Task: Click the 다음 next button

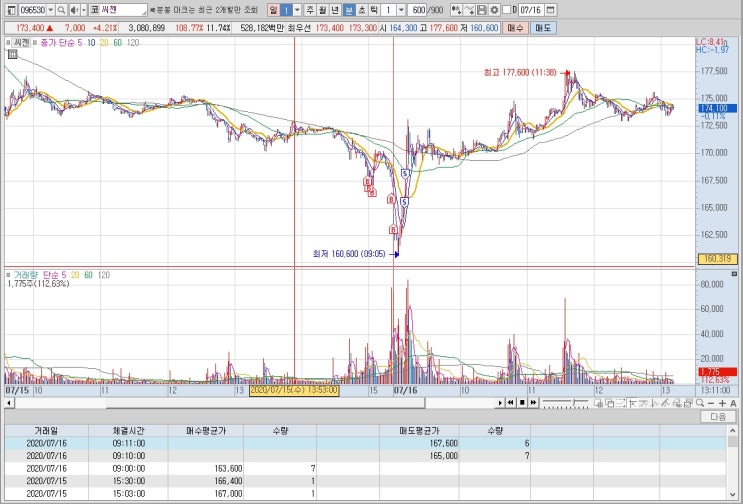Action: (718, 416)
